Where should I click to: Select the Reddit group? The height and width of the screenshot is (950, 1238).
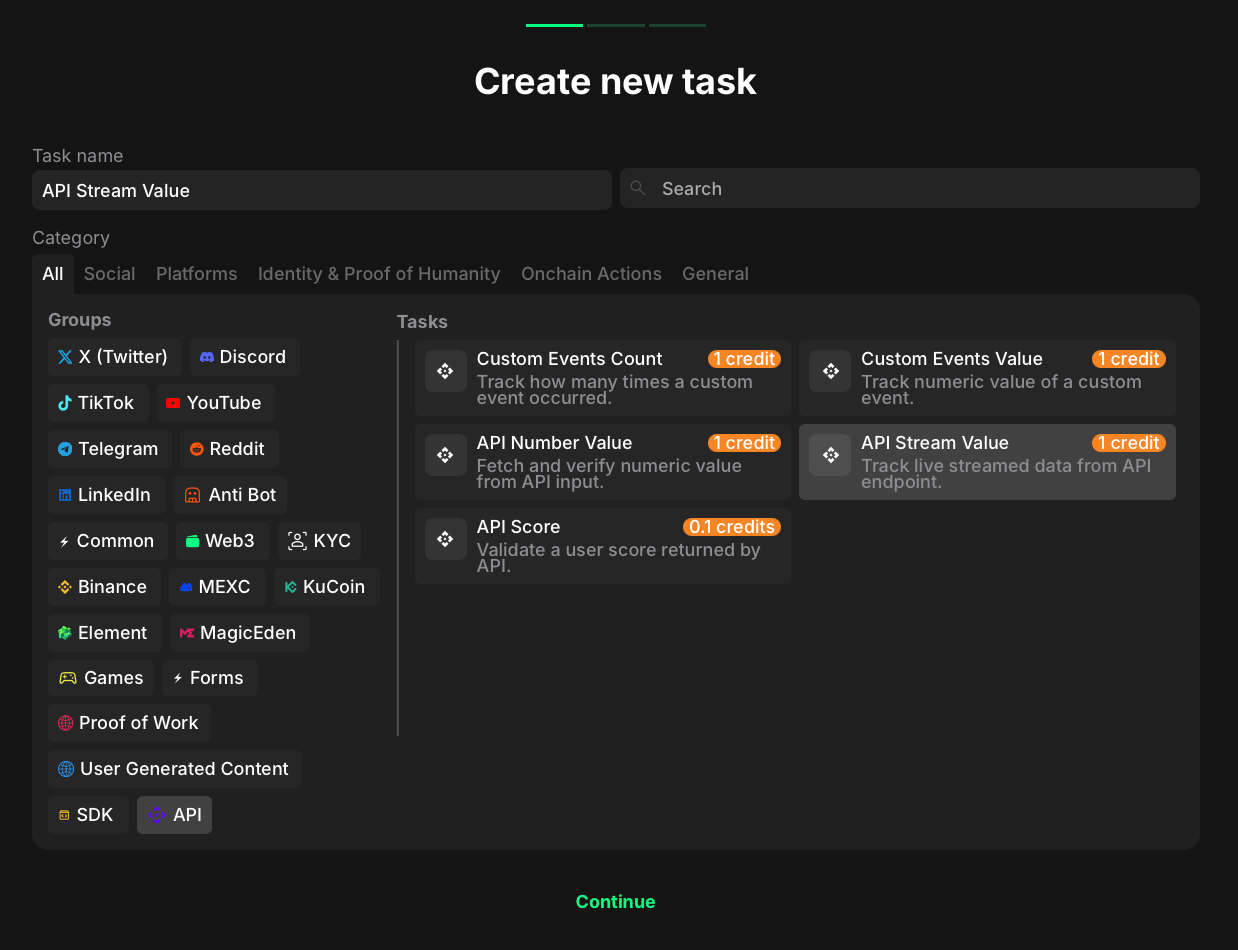point(229,449)
